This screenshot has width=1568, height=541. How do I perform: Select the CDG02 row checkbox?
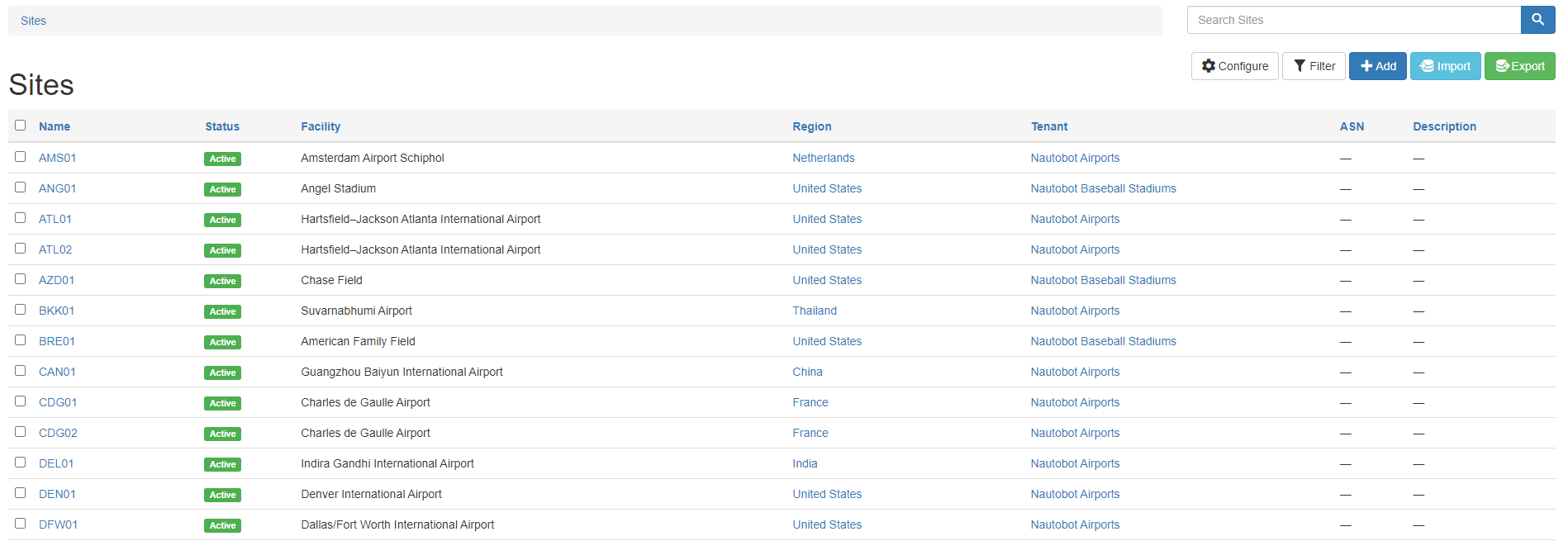click(x=21, y=432)
